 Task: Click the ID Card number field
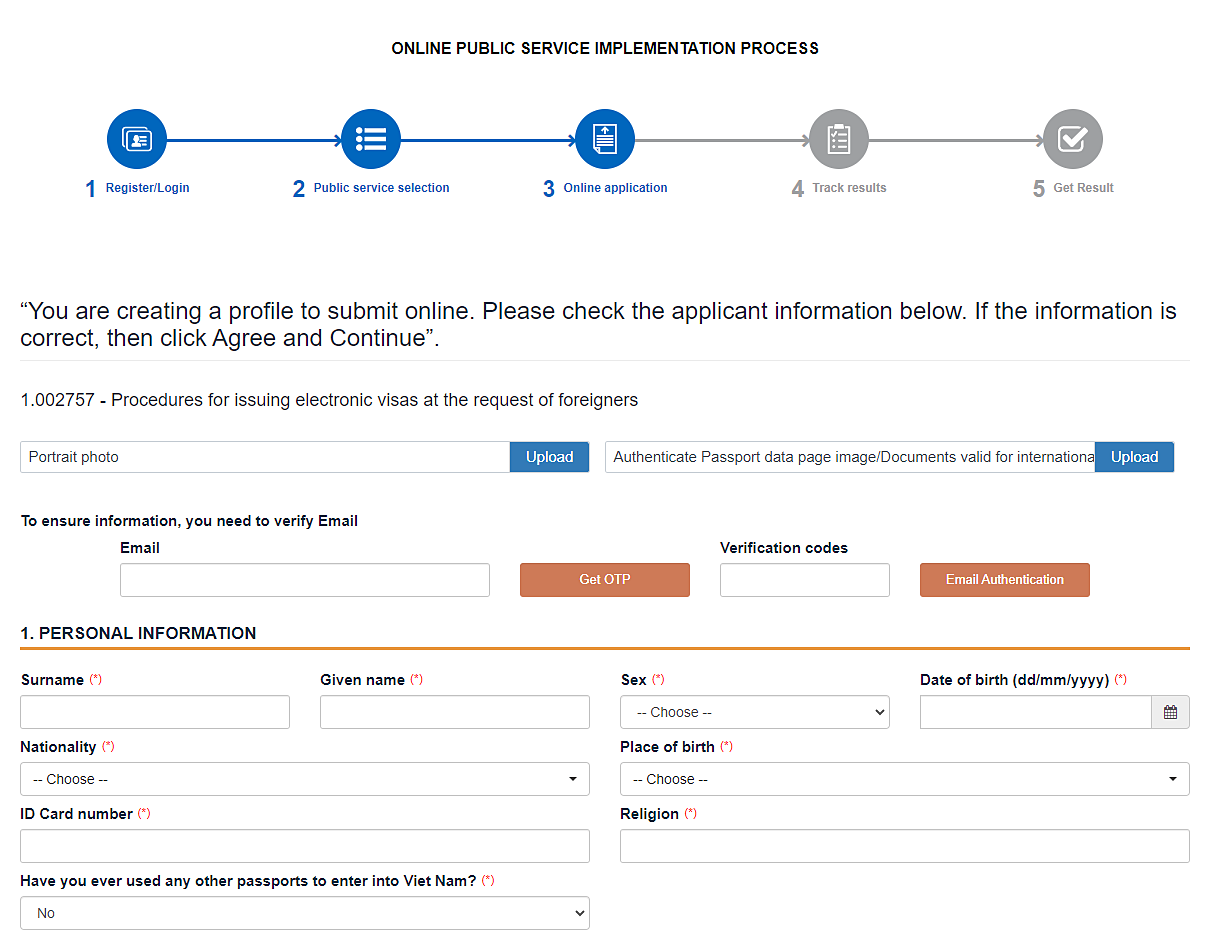coord(304,846)
